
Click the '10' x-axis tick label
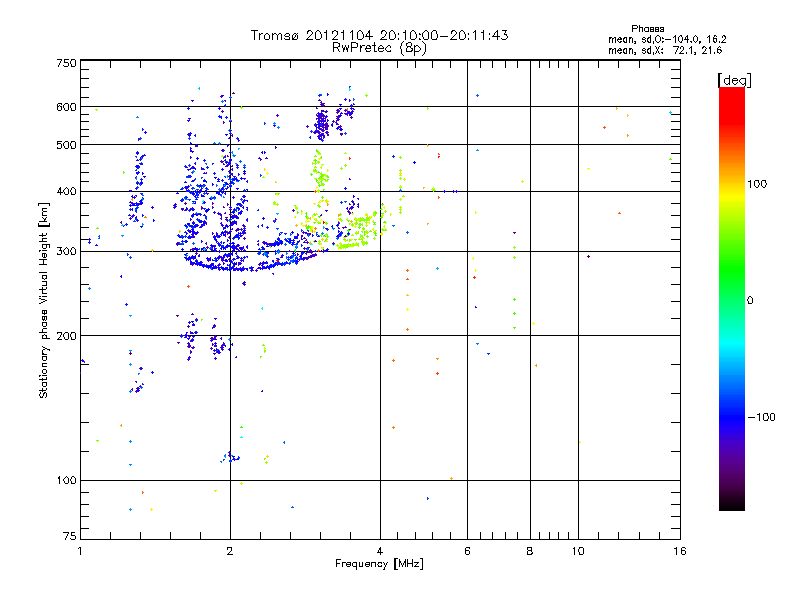tap(578, 551)
